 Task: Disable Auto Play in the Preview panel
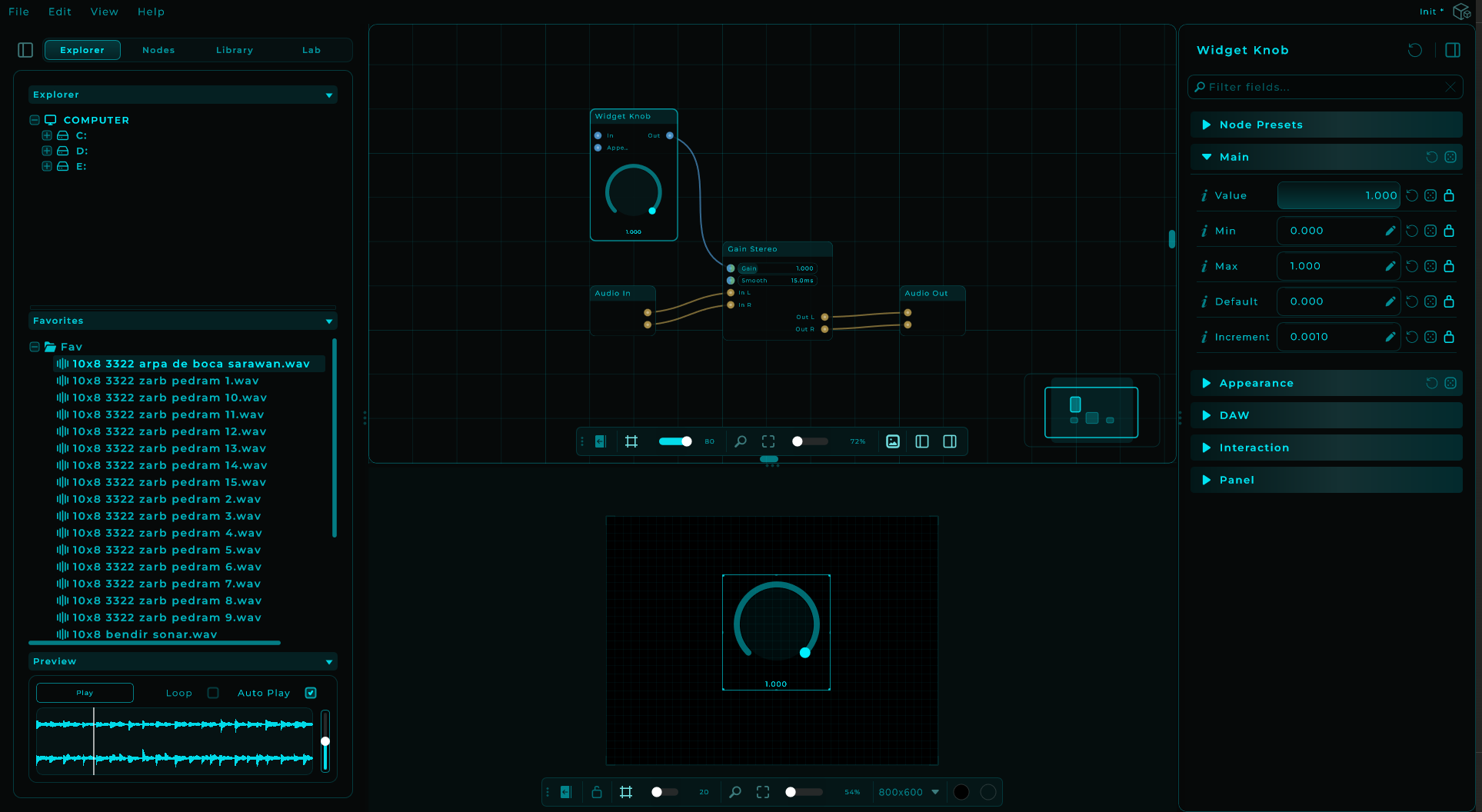coord(311,693)
